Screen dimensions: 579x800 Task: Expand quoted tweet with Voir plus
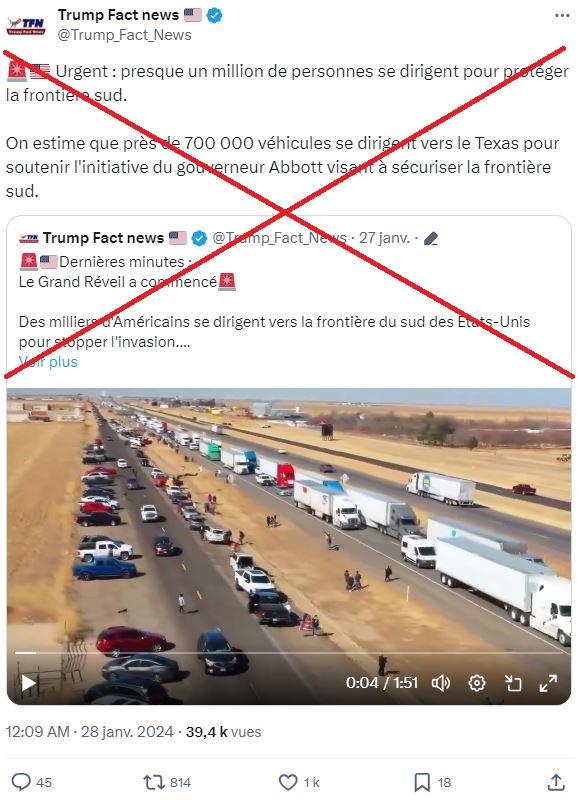coord(48,362)
